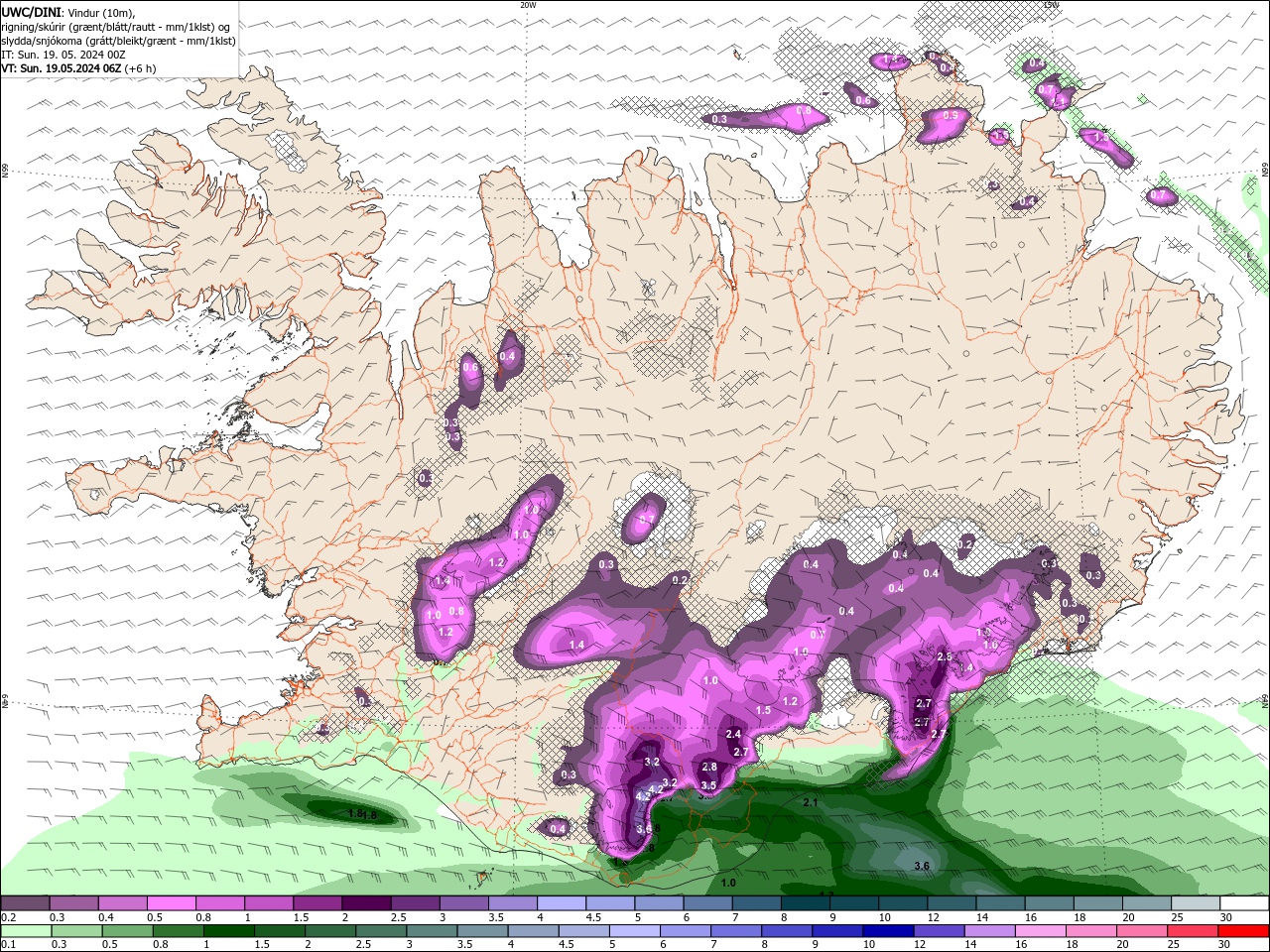
Task: Click the '20W' longitude label
Action: [x=528, y=5]
